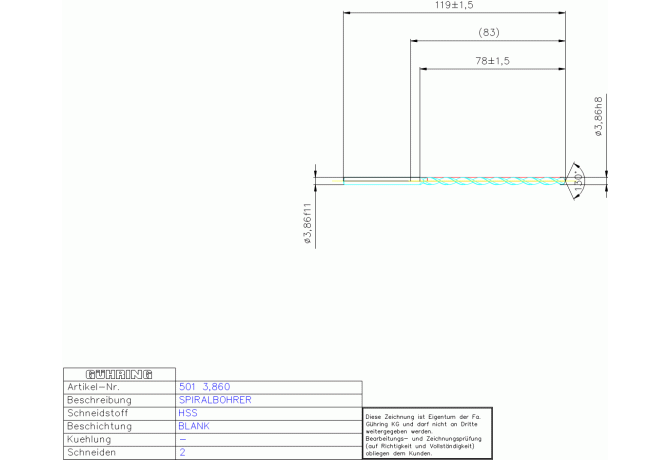Click the article number value 501 3,860
The width and height of the screenshot is (670, 460).
point(204,386)
